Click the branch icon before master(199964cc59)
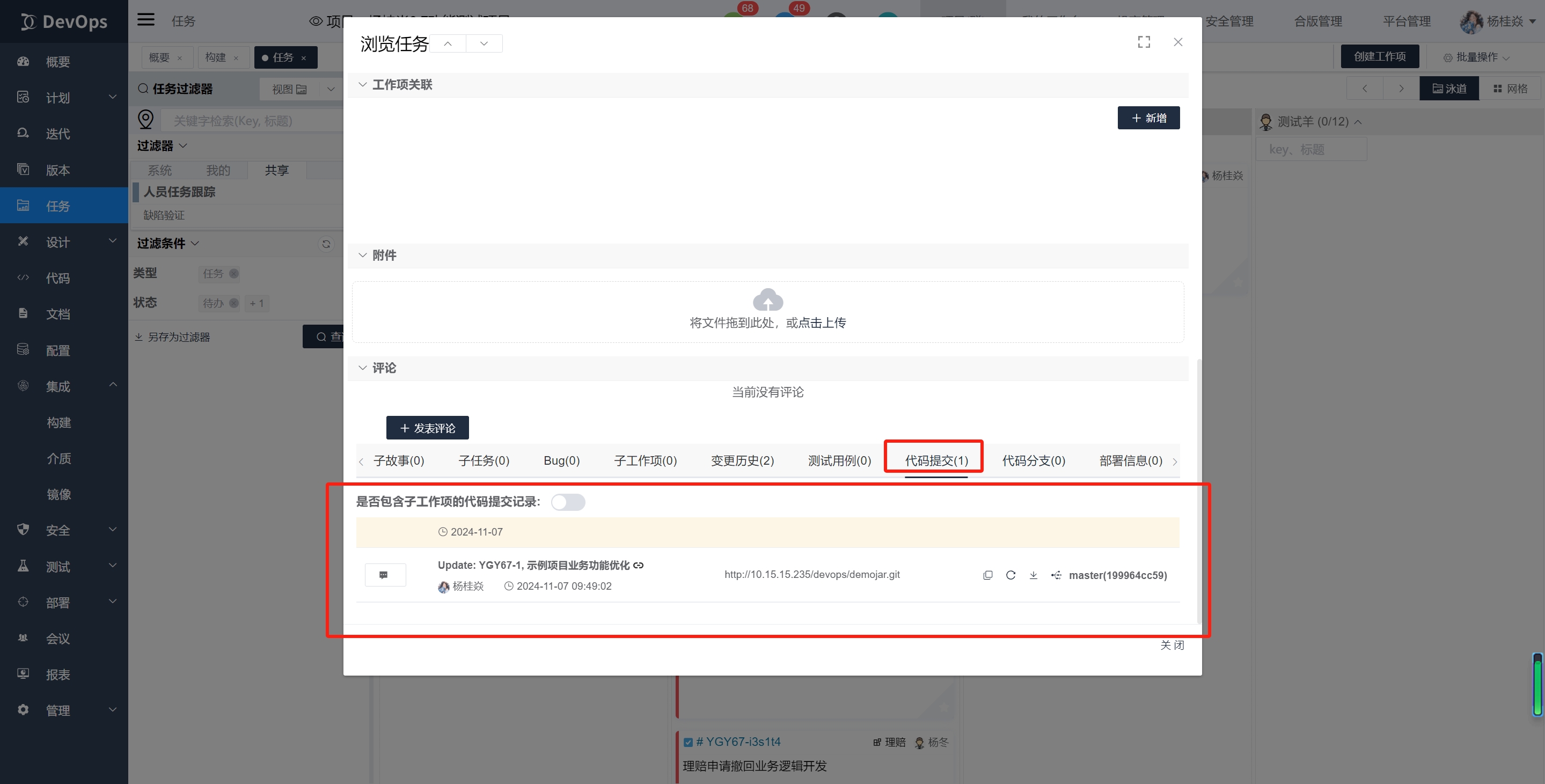 point(1056,575)
